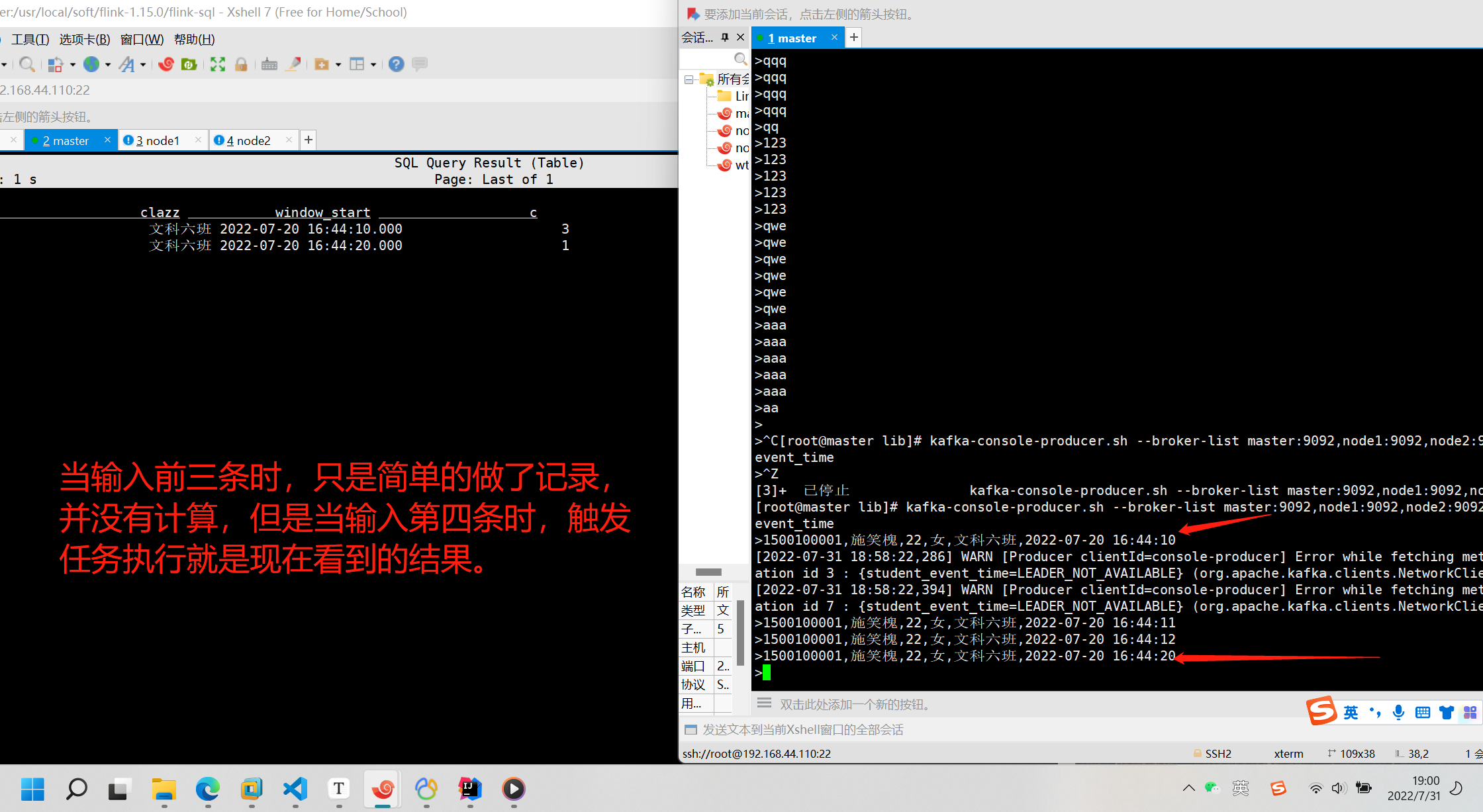1483x812 pixels.
Task: Click the padlock lock-screen icon
Action: coord(241,64)
